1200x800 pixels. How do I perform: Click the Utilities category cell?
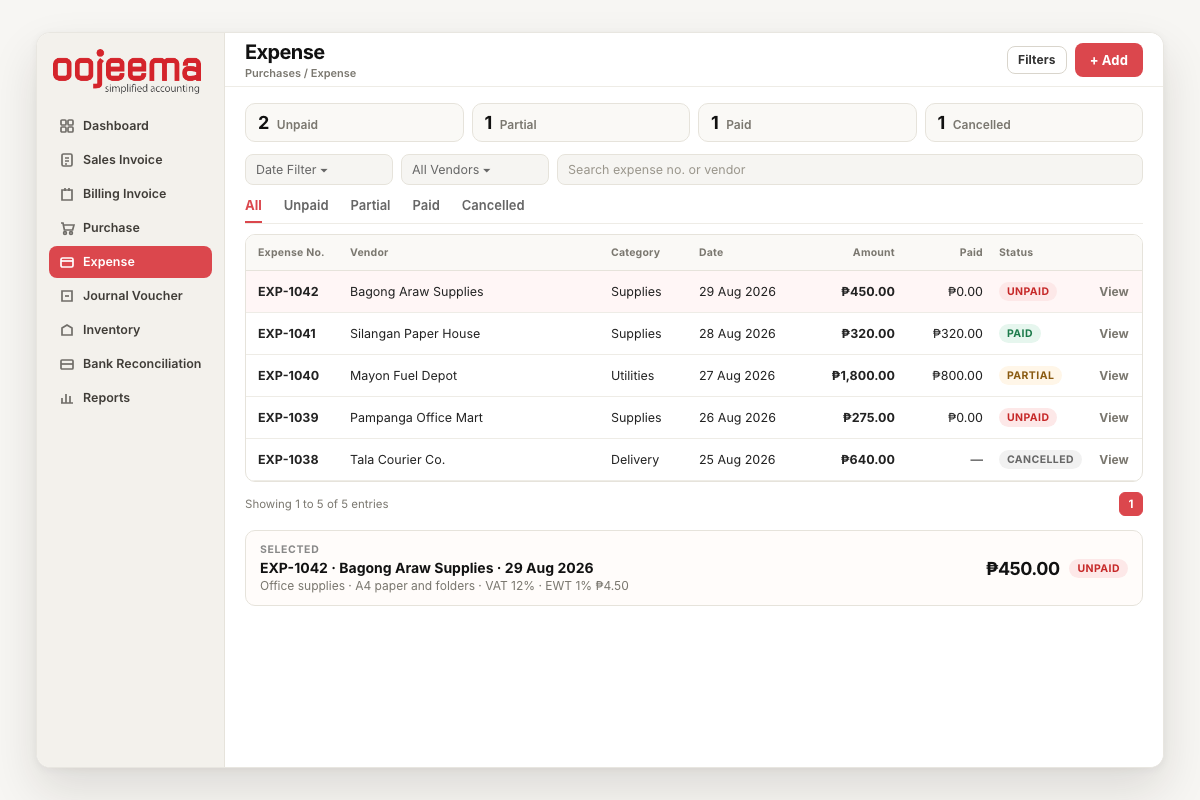pyautogui.click(x=632, y=376)
